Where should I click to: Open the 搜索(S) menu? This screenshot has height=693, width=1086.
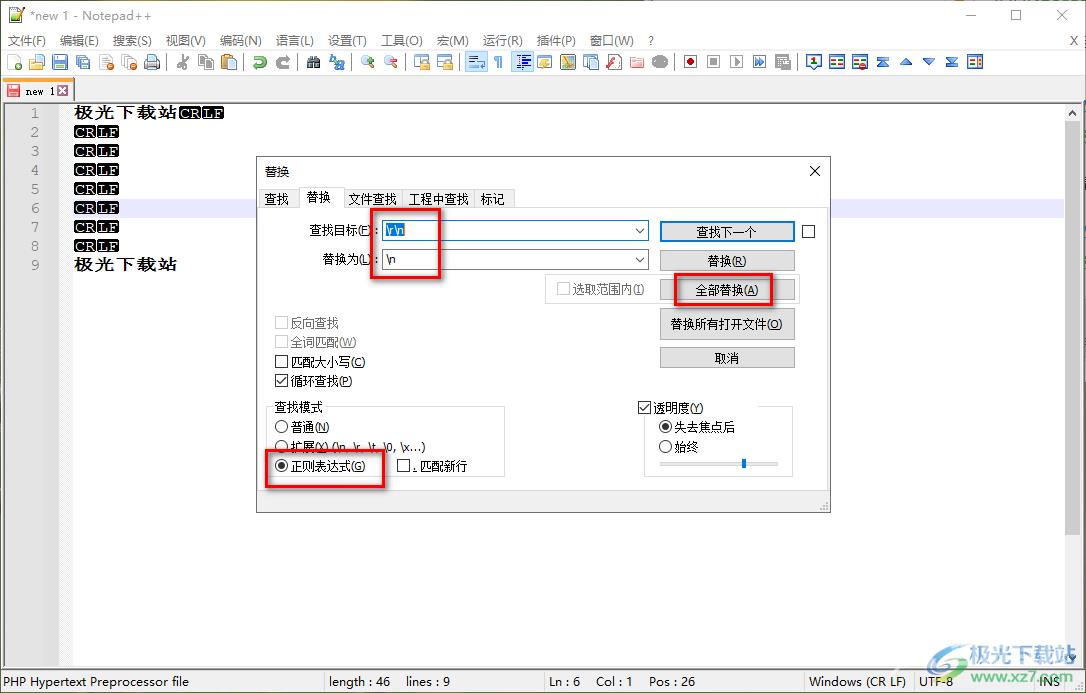click(x=132, y=41)
